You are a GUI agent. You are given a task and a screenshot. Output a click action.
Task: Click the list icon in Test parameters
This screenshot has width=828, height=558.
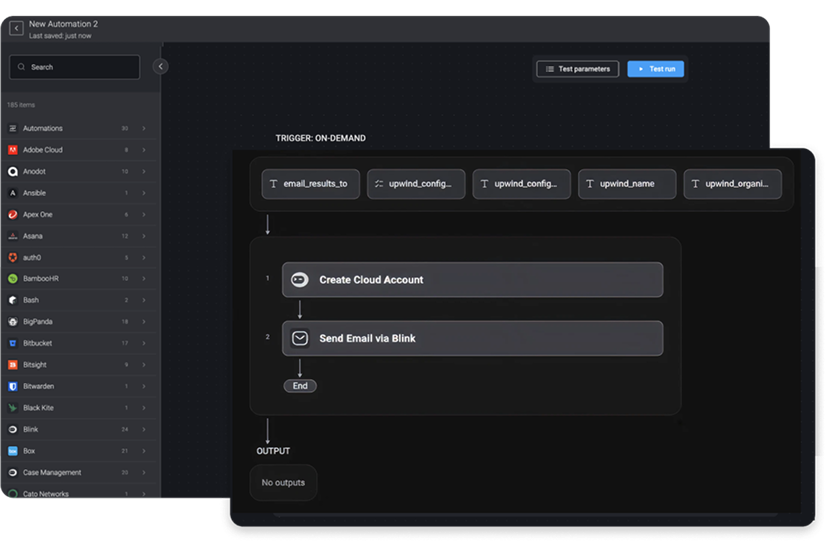[x=550, y=69]
